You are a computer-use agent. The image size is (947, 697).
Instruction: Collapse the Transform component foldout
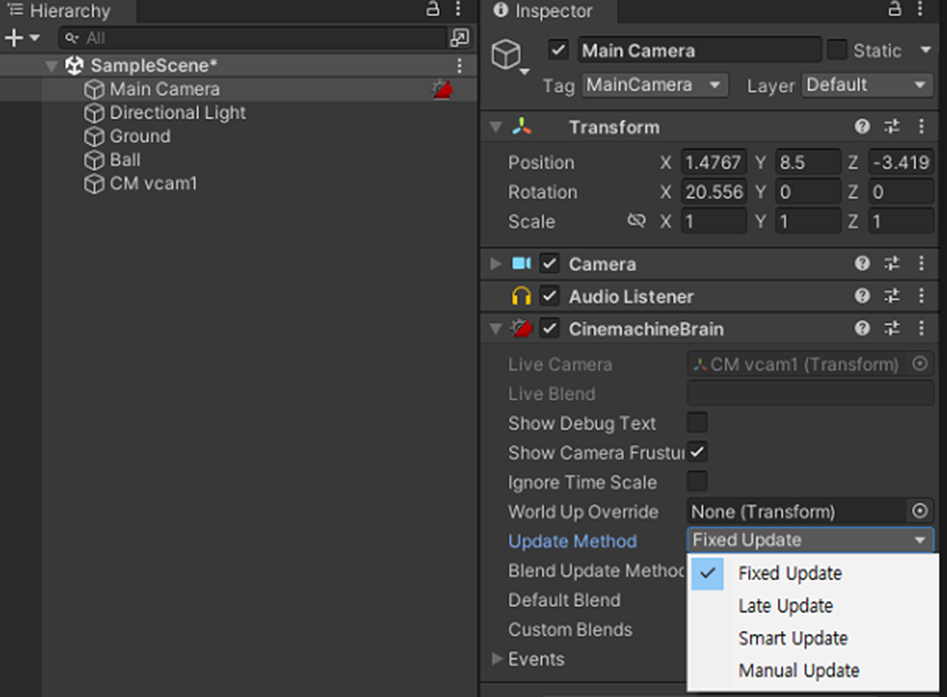(496, 127)
